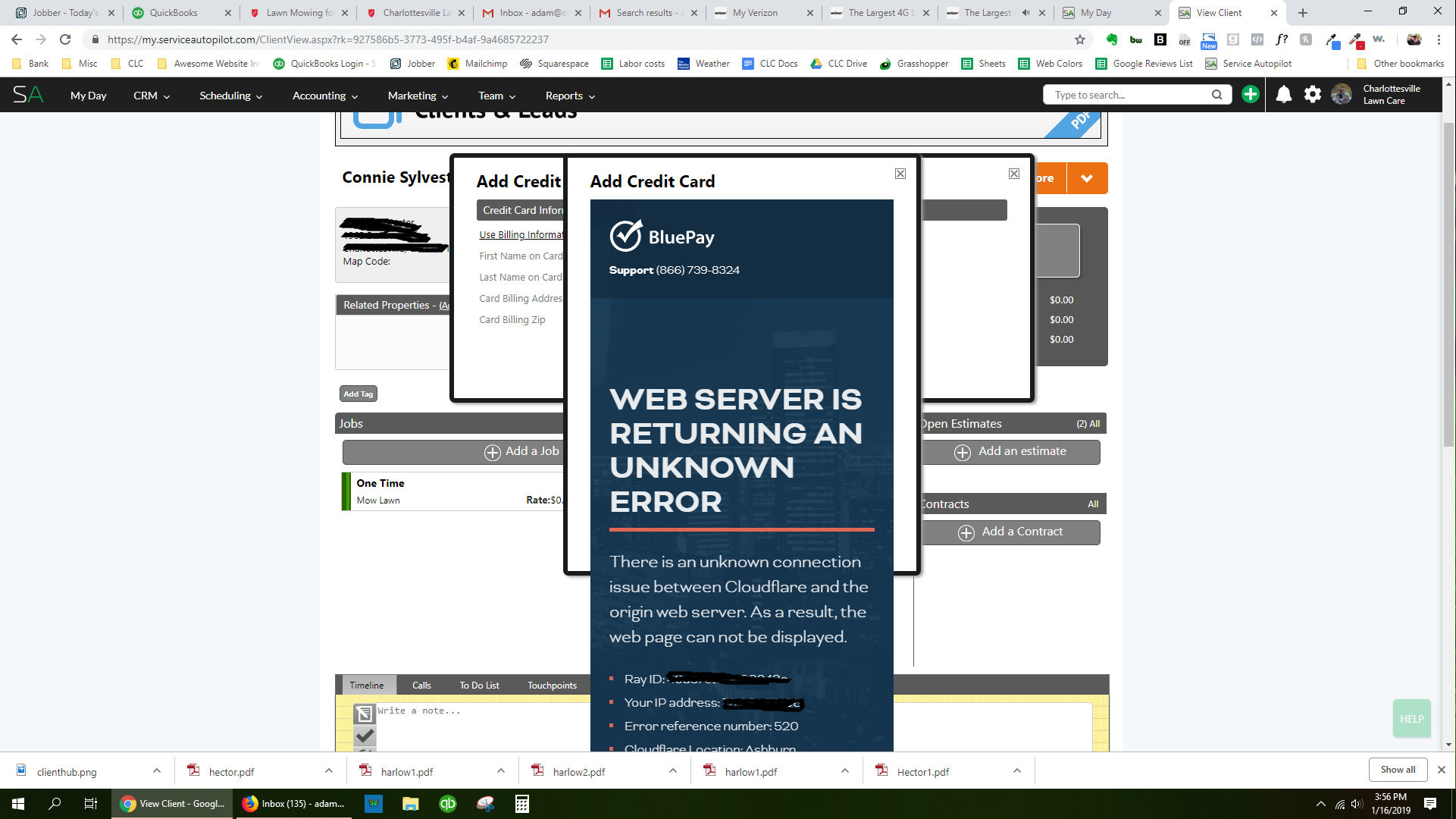Switch to the Firefox Inbox taskbar window
The width and height of the screenshot is (1456, 819).
point(293,804)
